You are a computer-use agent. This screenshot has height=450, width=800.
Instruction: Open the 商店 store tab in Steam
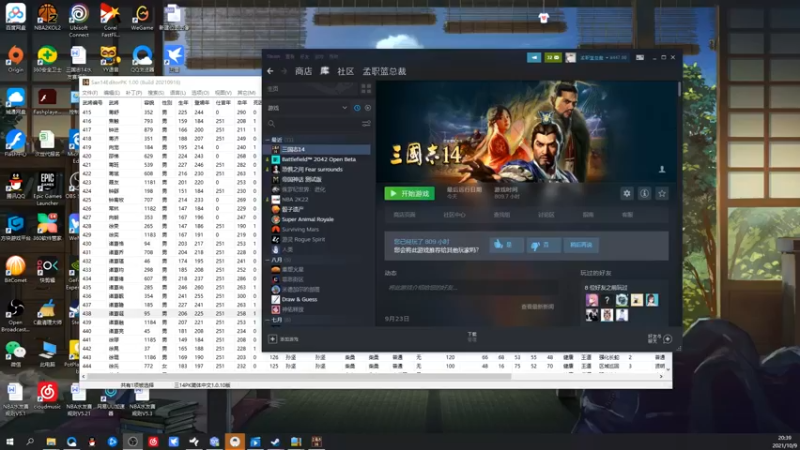[x=304, y=71]
